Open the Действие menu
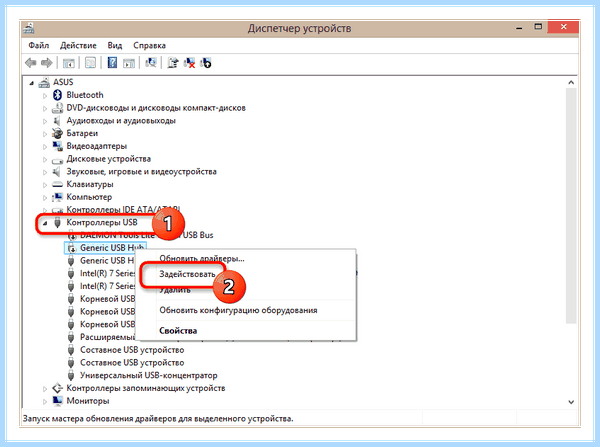Viewport: 600px width, 447px height. 78,45
